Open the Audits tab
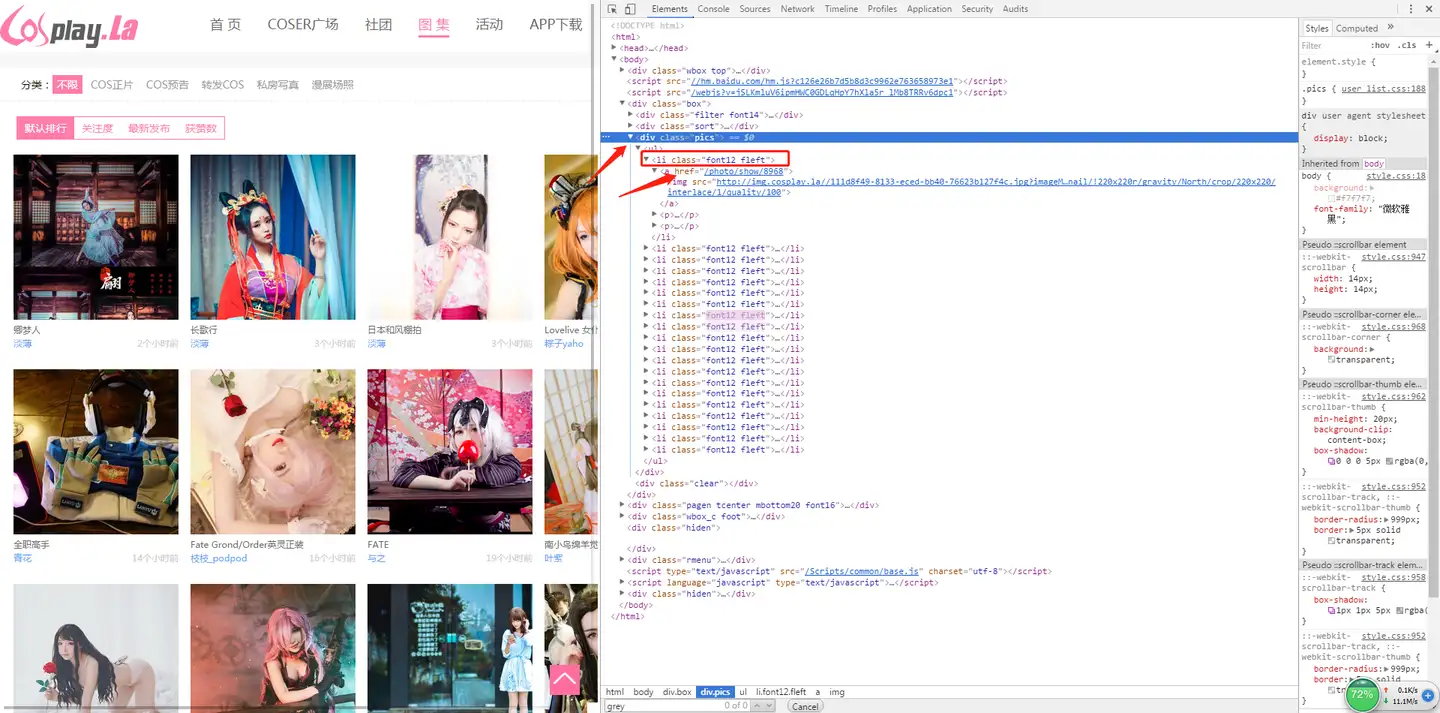The image size is (1440, 713). [1015, 9]
